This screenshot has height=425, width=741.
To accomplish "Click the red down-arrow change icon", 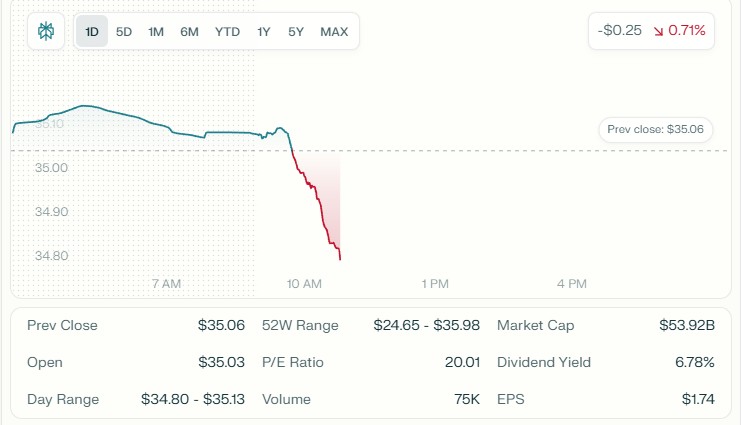I will pyautogui.click(x=659, y=31).
